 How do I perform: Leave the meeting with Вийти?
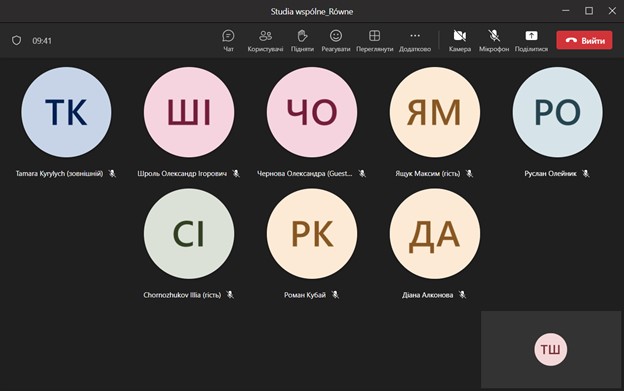point(584,41)
